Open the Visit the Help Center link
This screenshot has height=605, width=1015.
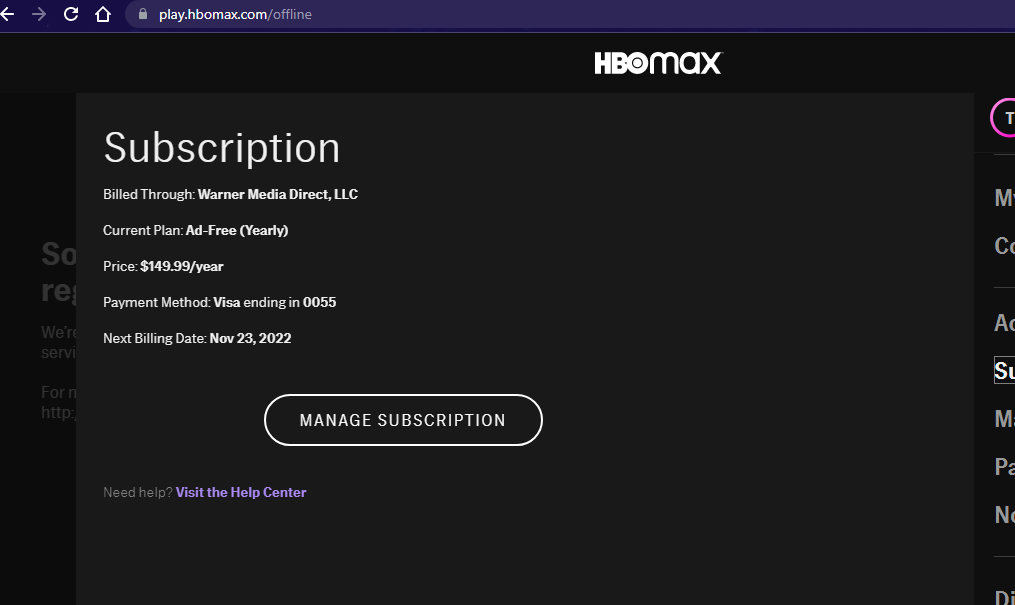241,492
